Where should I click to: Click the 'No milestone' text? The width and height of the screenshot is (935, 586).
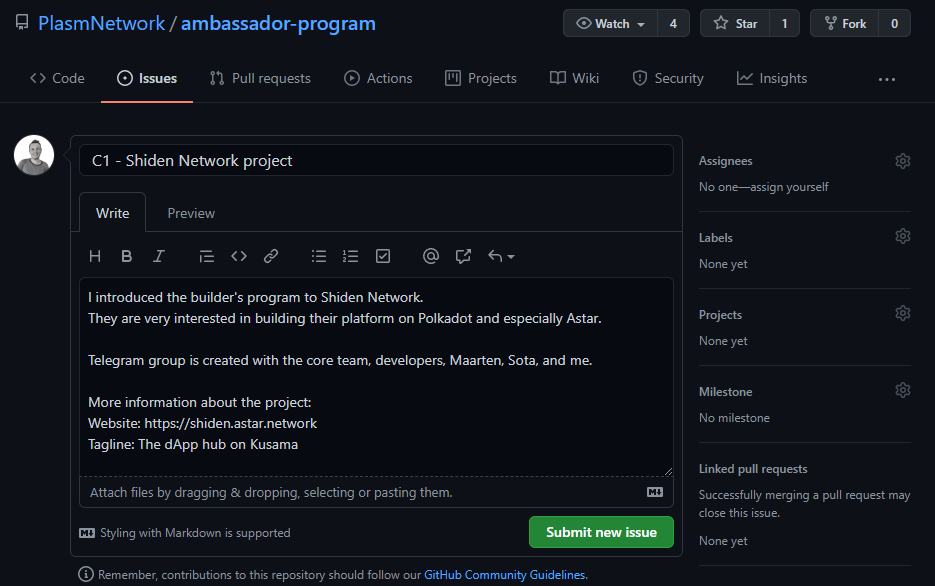pyautogui.click(x=734, y=418)
